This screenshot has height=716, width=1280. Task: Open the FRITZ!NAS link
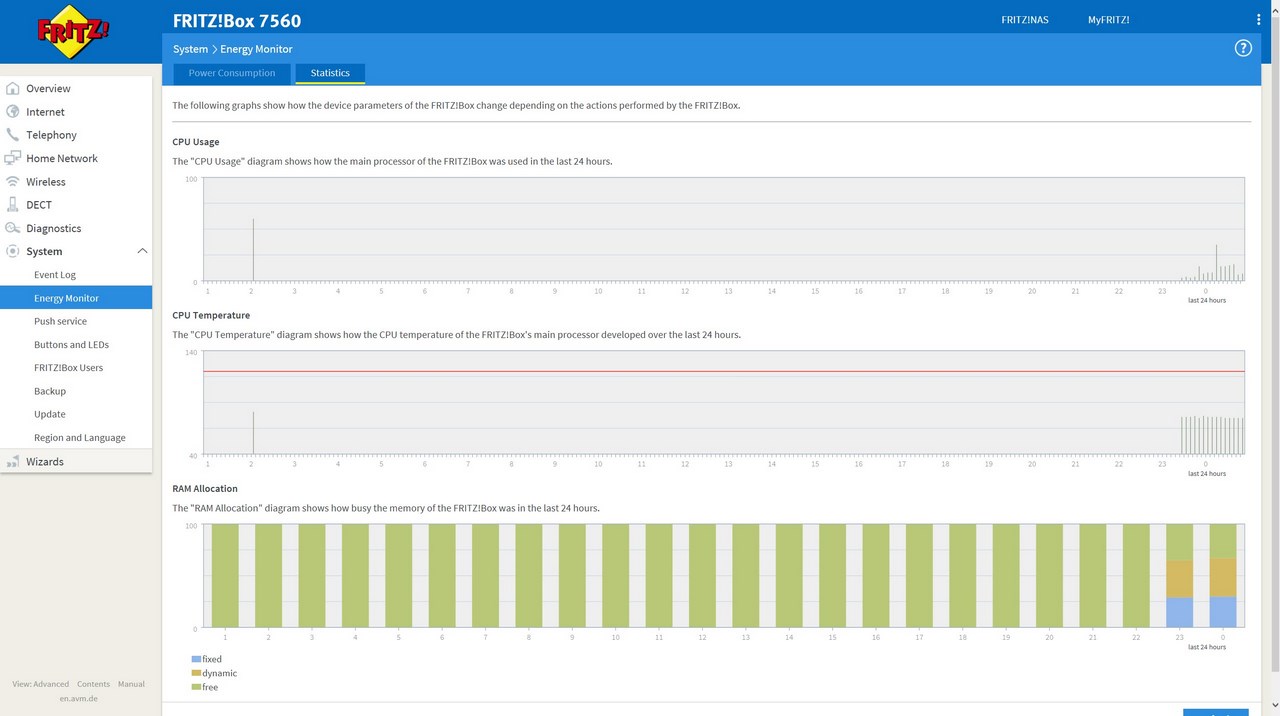(x=1025, y=20)
